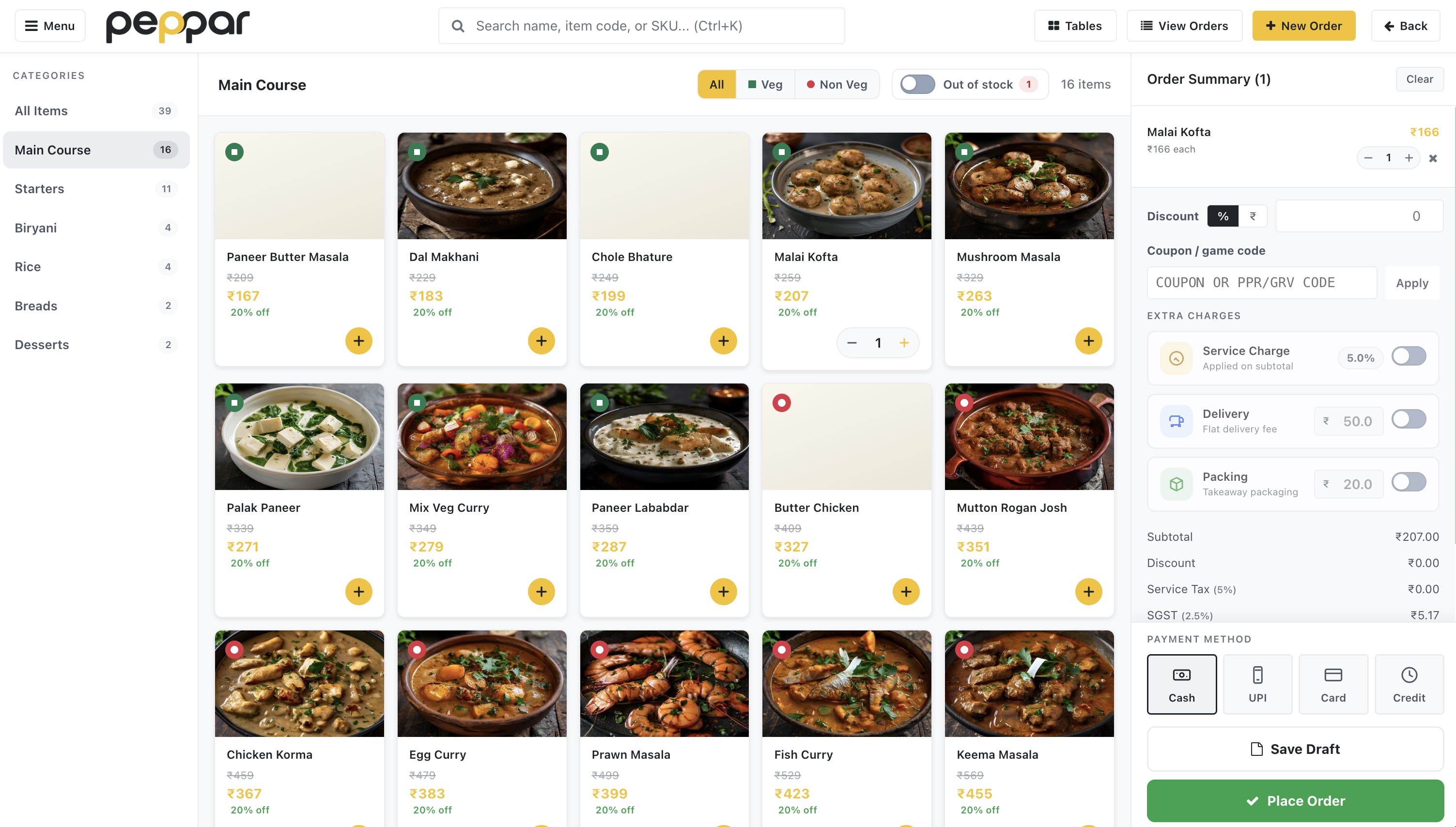Select Cash payment method
Screen dimensions: 1456x827
1182,685
